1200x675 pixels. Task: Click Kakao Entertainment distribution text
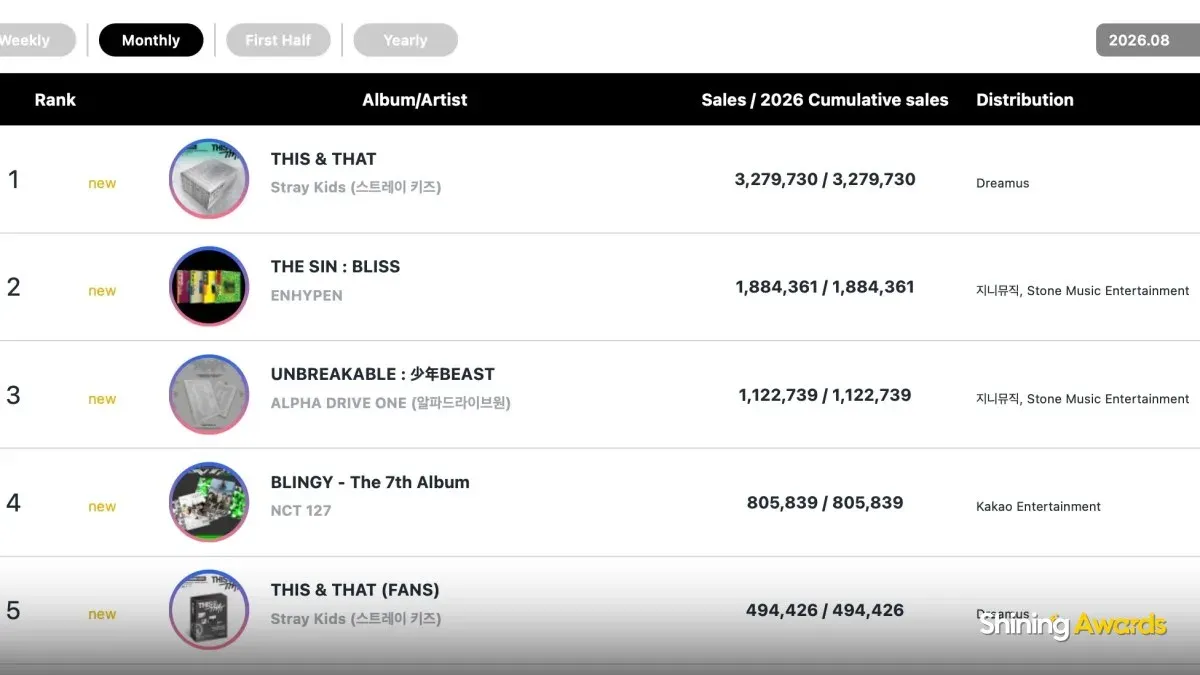pos(1038,506)
